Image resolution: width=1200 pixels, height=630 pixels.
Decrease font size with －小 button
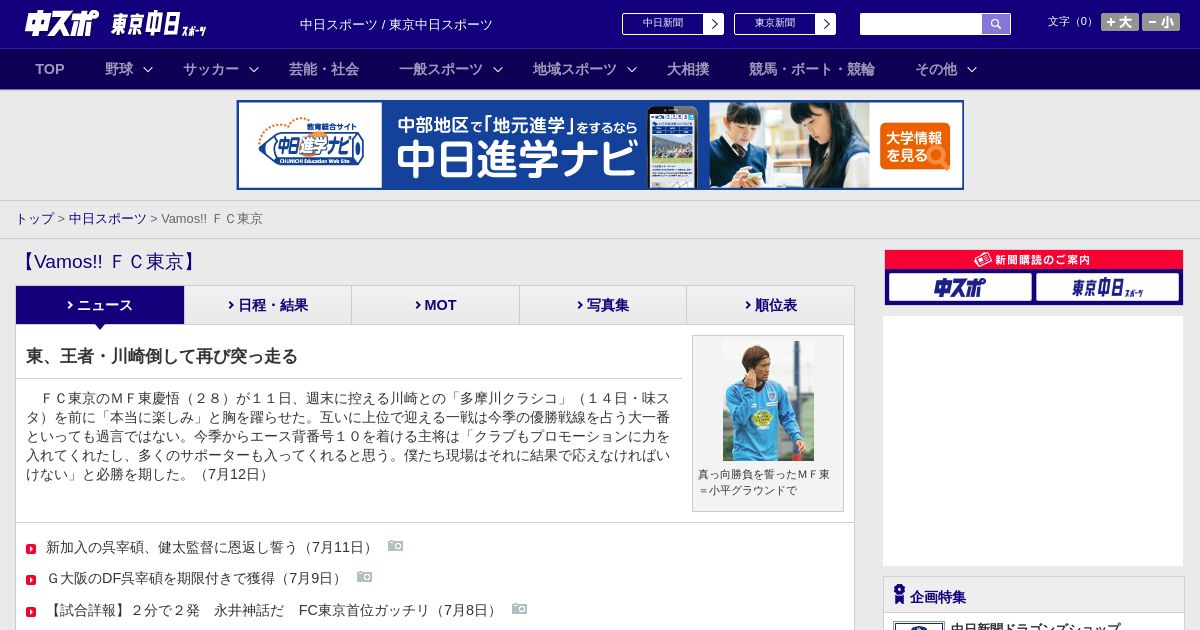click(x=1161, y=22)
